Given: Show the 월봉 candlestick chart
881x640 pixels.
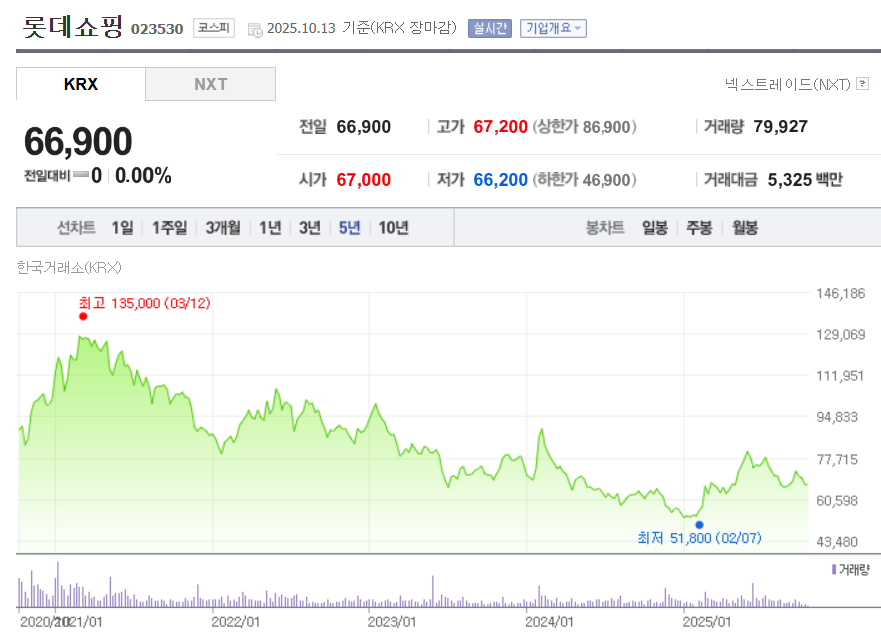Looking at the screenshot, I should (x=745, y=228).
